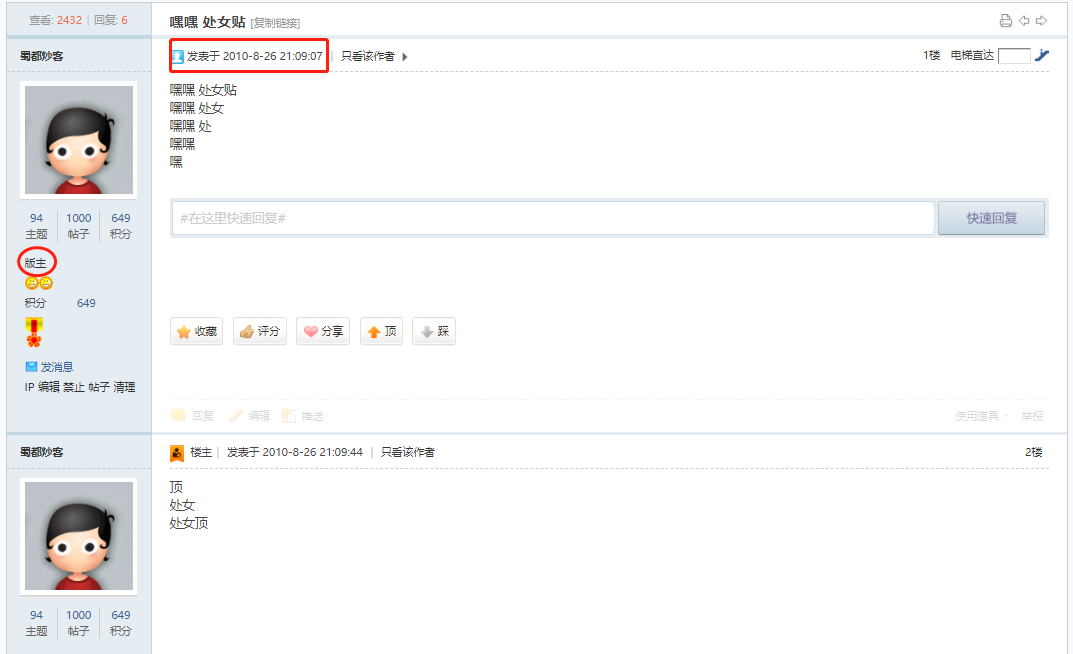This screenshot has width=1073, height=654.
Task: Focus the quick reply text field
Action: (x=553, y=218)
